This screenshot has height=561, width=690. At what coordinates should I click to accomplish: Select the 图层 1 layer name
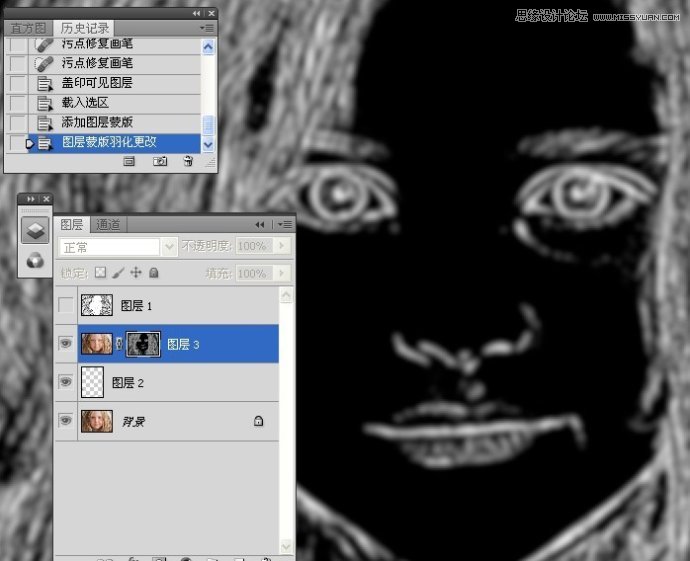tap(136, 306)
